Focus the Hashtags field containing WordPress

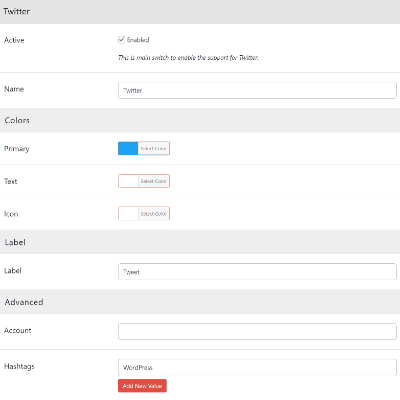257,367
